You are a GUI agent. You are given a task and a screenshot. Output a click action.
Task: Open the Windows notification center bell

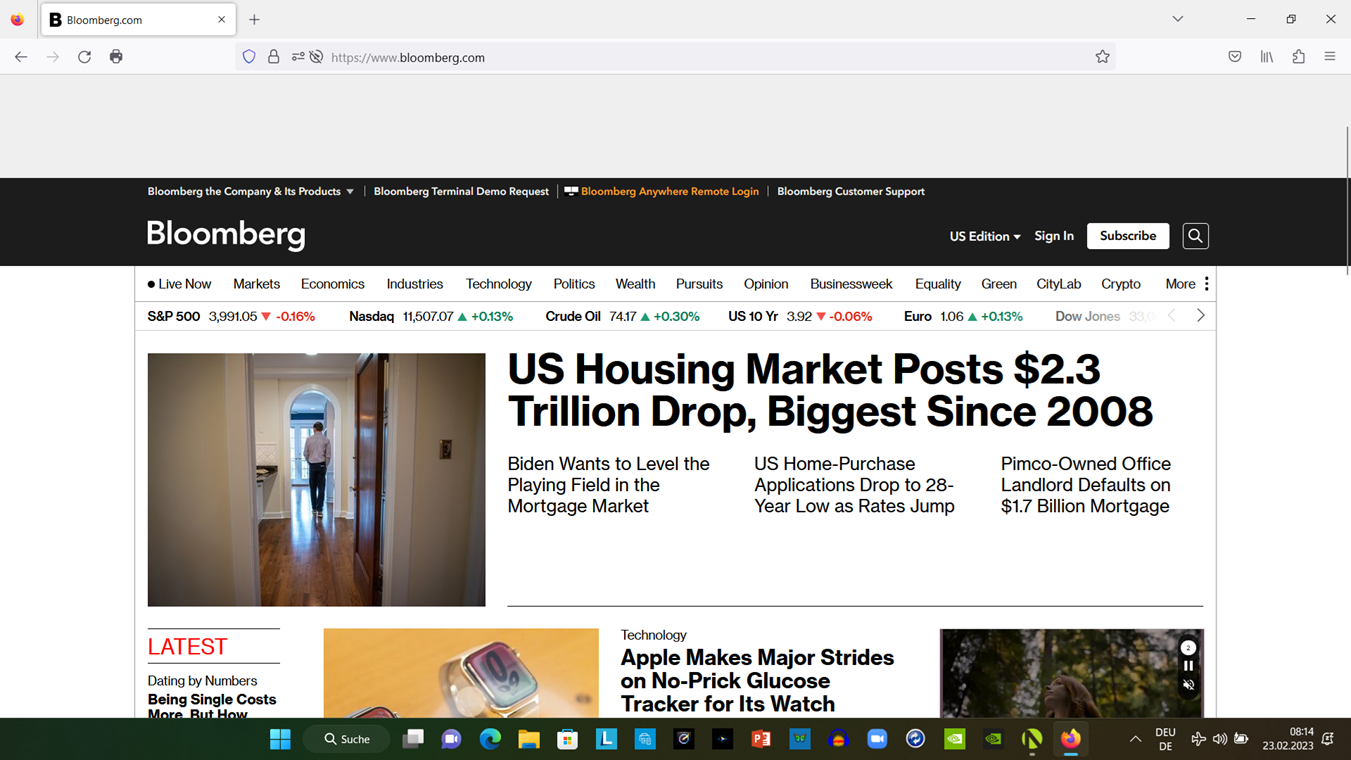tap(1328, 739)
